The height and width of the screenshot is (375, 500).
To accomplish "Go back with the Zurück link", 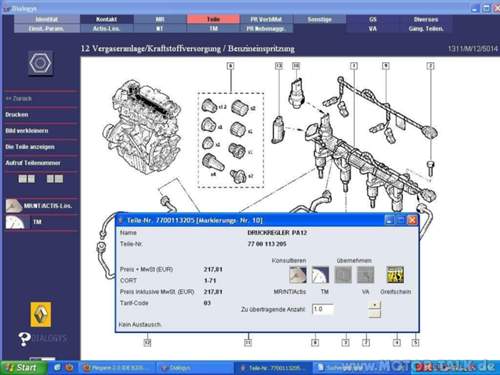I will coord(18,98).
